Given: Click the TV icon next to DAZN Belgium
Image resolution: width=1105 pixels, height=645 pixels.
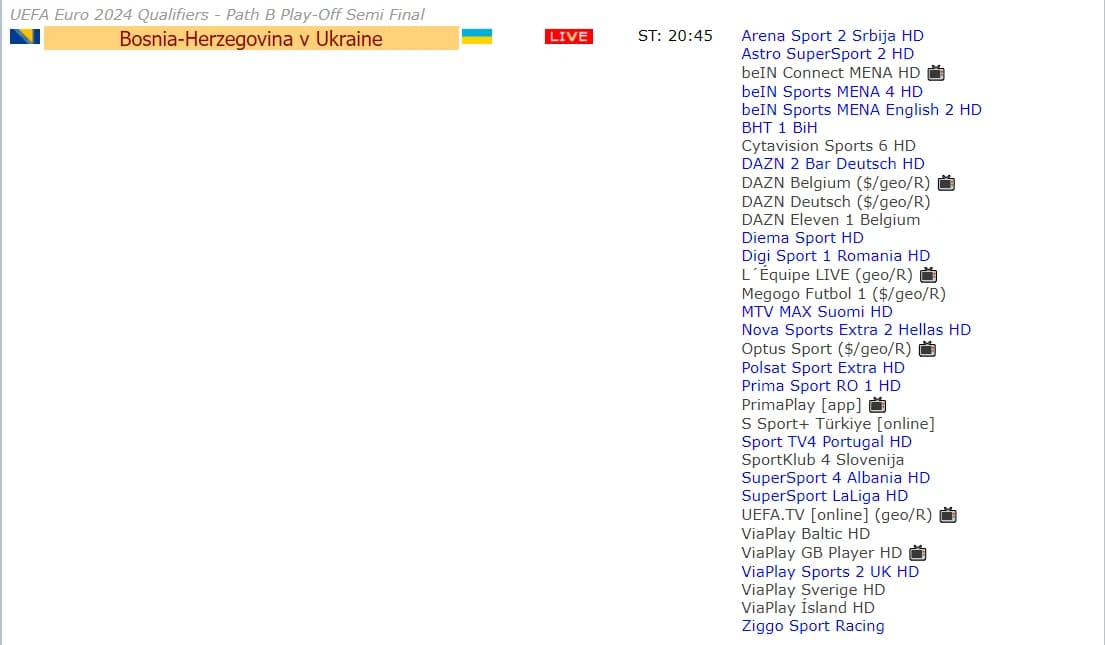Looking at the screenshot, I should (946, 183).
